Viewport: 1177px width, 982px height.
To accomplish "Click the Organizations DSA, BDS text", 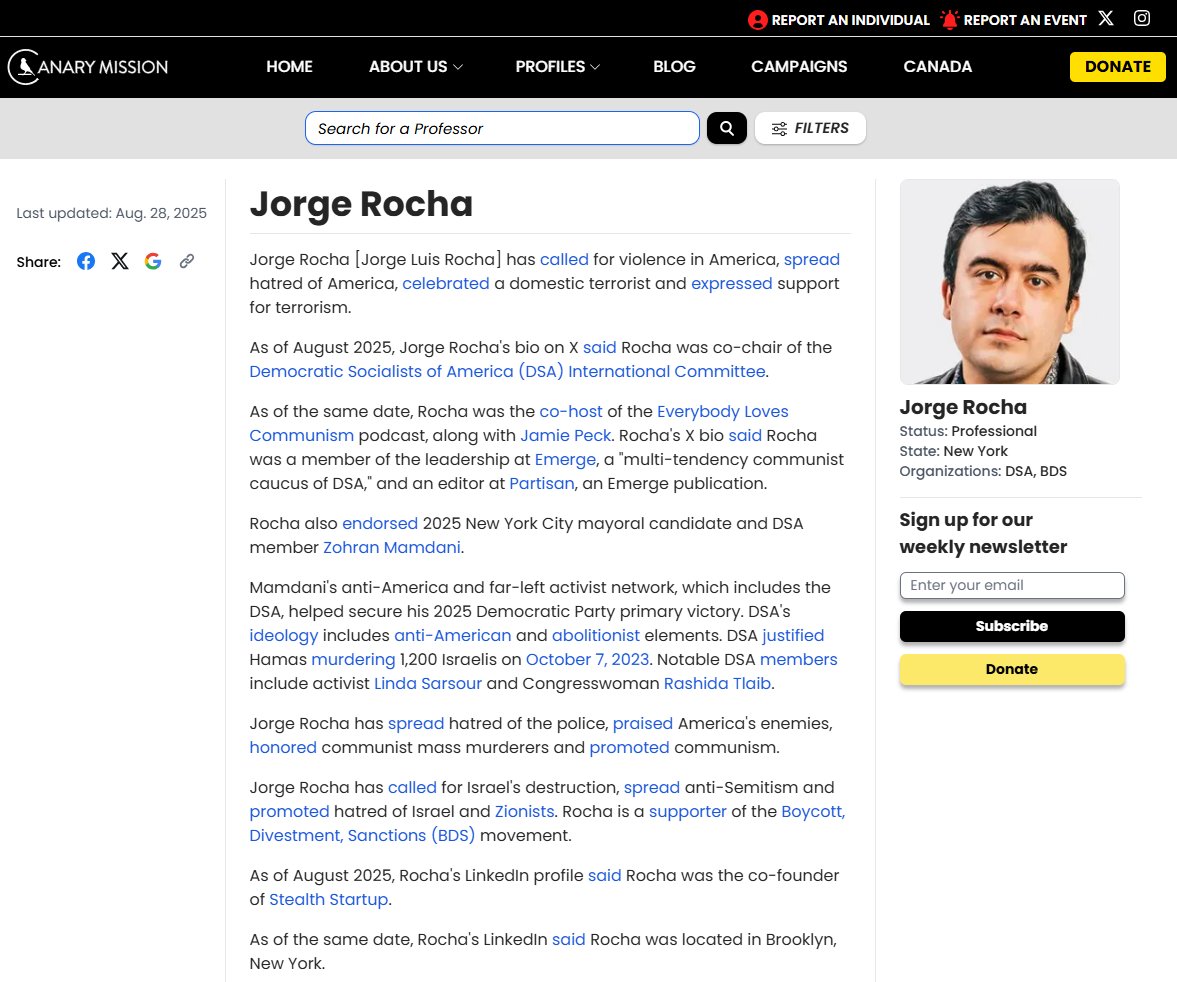I will point(983,471).
